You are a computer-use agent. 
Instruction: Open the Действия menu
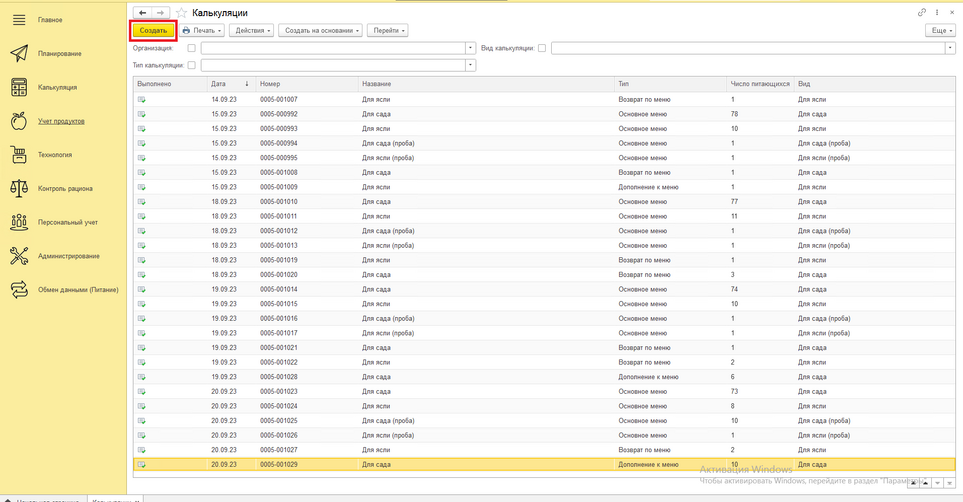point(251,31)
